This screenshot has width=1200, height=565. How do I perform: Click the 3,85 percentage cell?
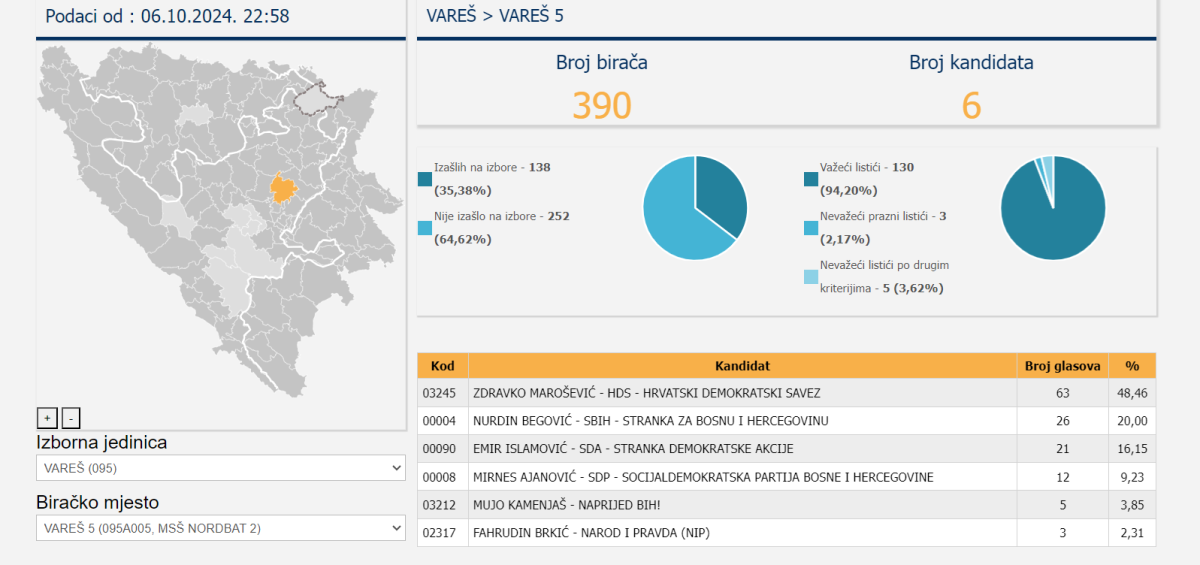(1132, 505)
